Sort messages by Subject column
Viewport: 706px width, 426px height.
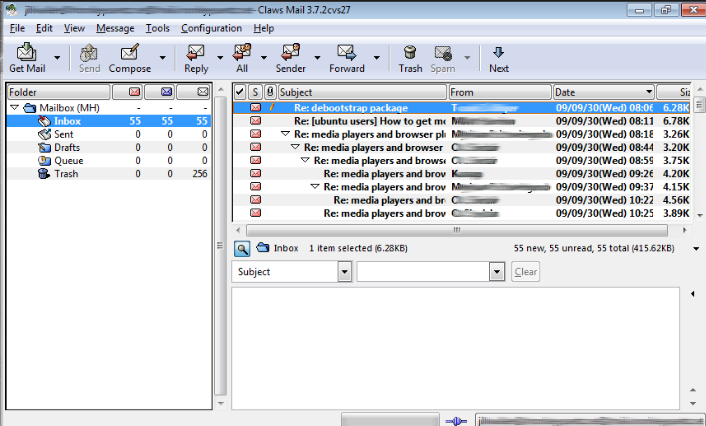[362, 92]
